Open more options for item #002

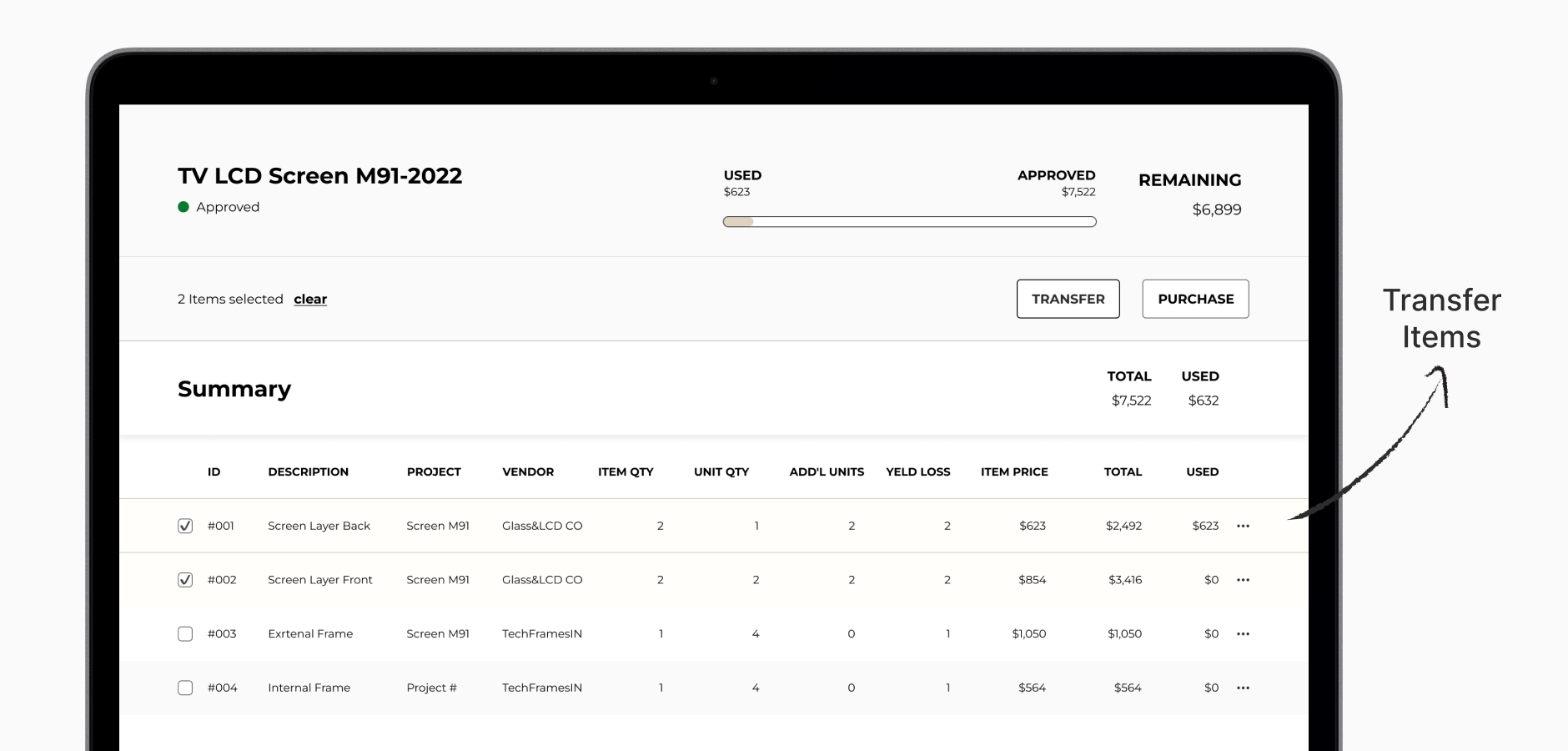coord(1243,580)
